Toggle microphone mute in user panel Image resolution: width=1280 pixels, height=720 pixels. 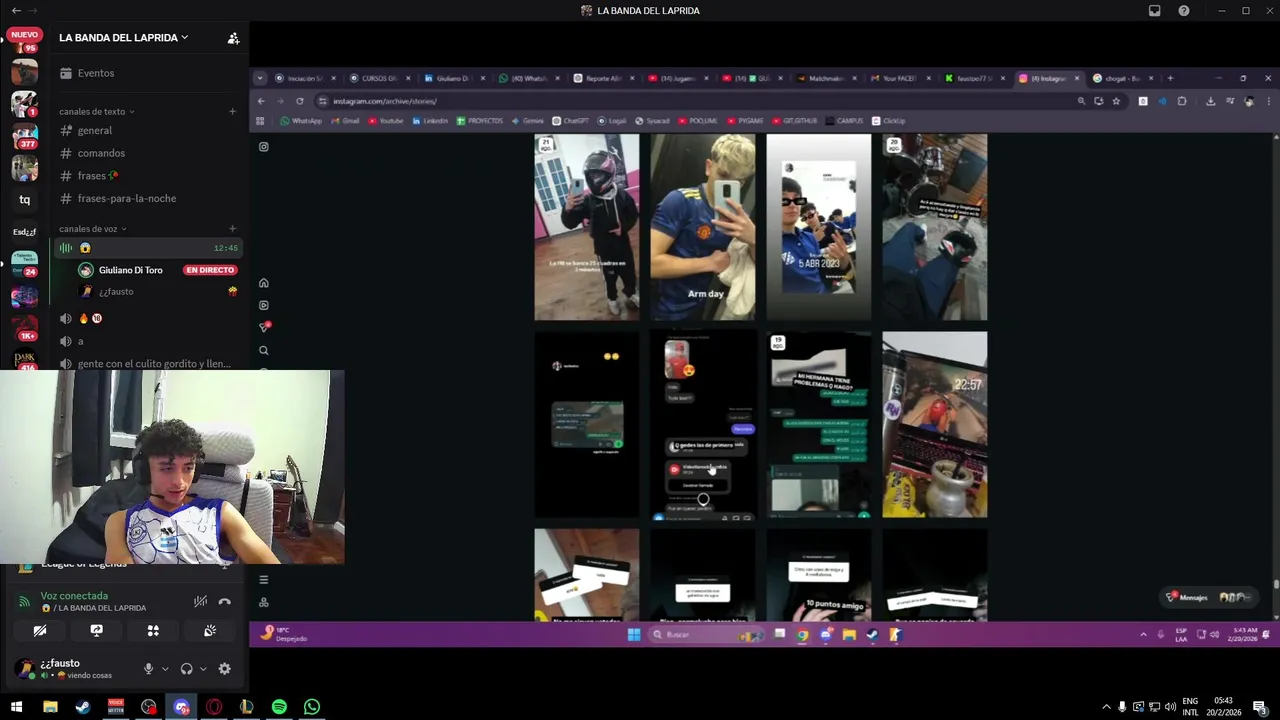tap(148, 669)
